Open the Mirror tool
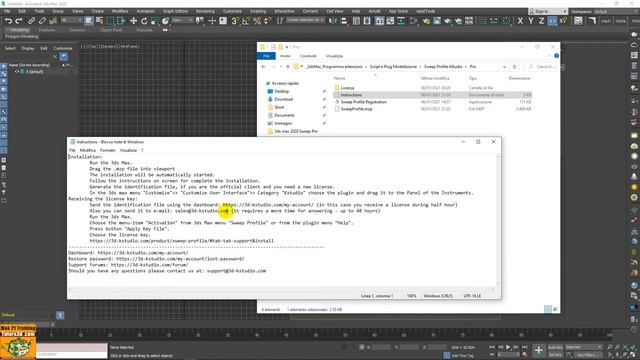This screenshot has width=640, height=360. [x=333, y=21]
